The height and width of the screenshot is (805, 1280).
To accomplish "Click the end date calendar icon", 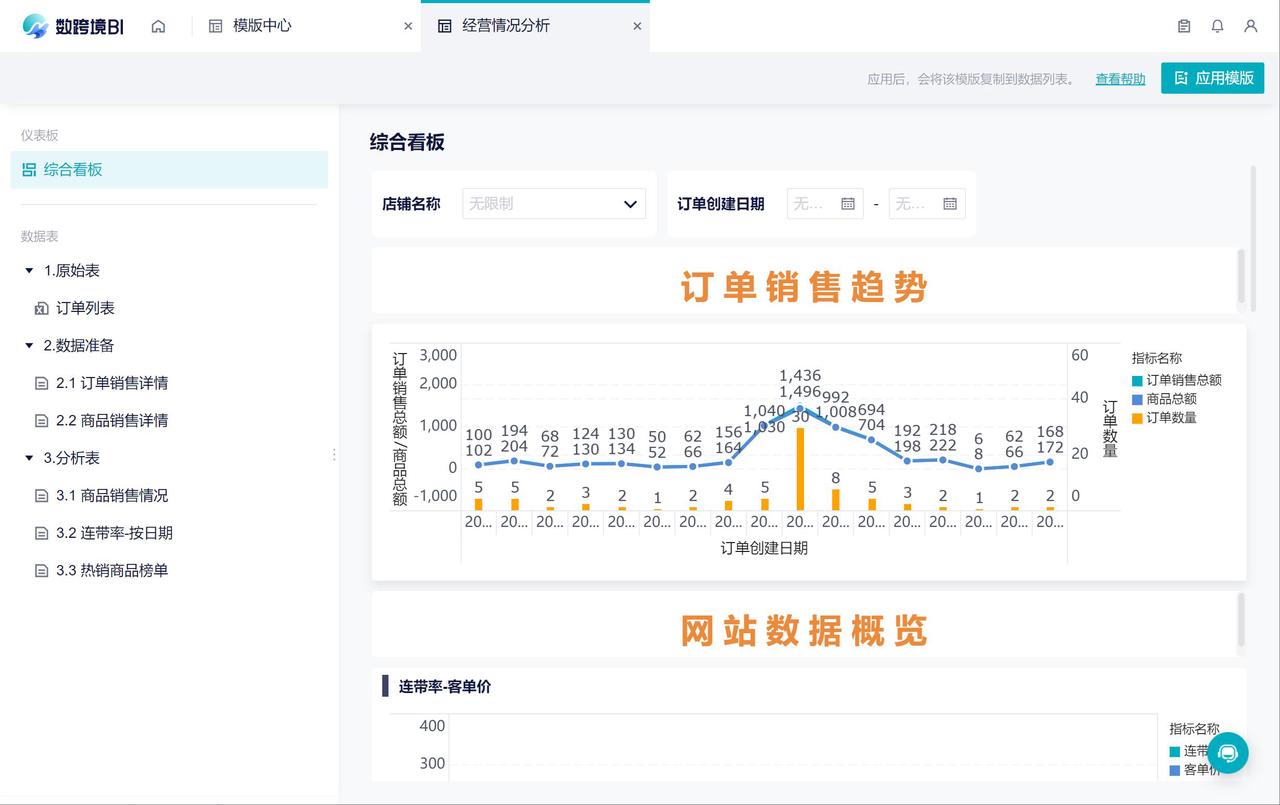I will coord(950,204).
